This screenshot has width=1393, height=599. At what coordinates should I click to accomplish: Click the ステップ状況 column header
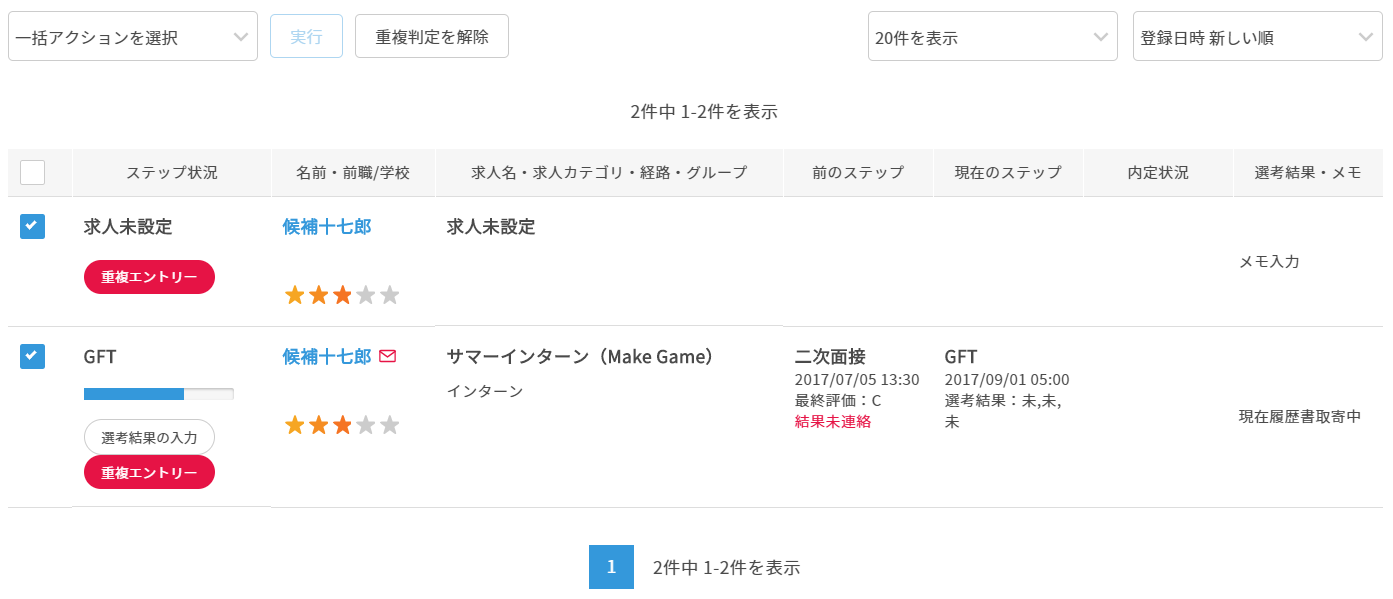click(x=172, y=172)
